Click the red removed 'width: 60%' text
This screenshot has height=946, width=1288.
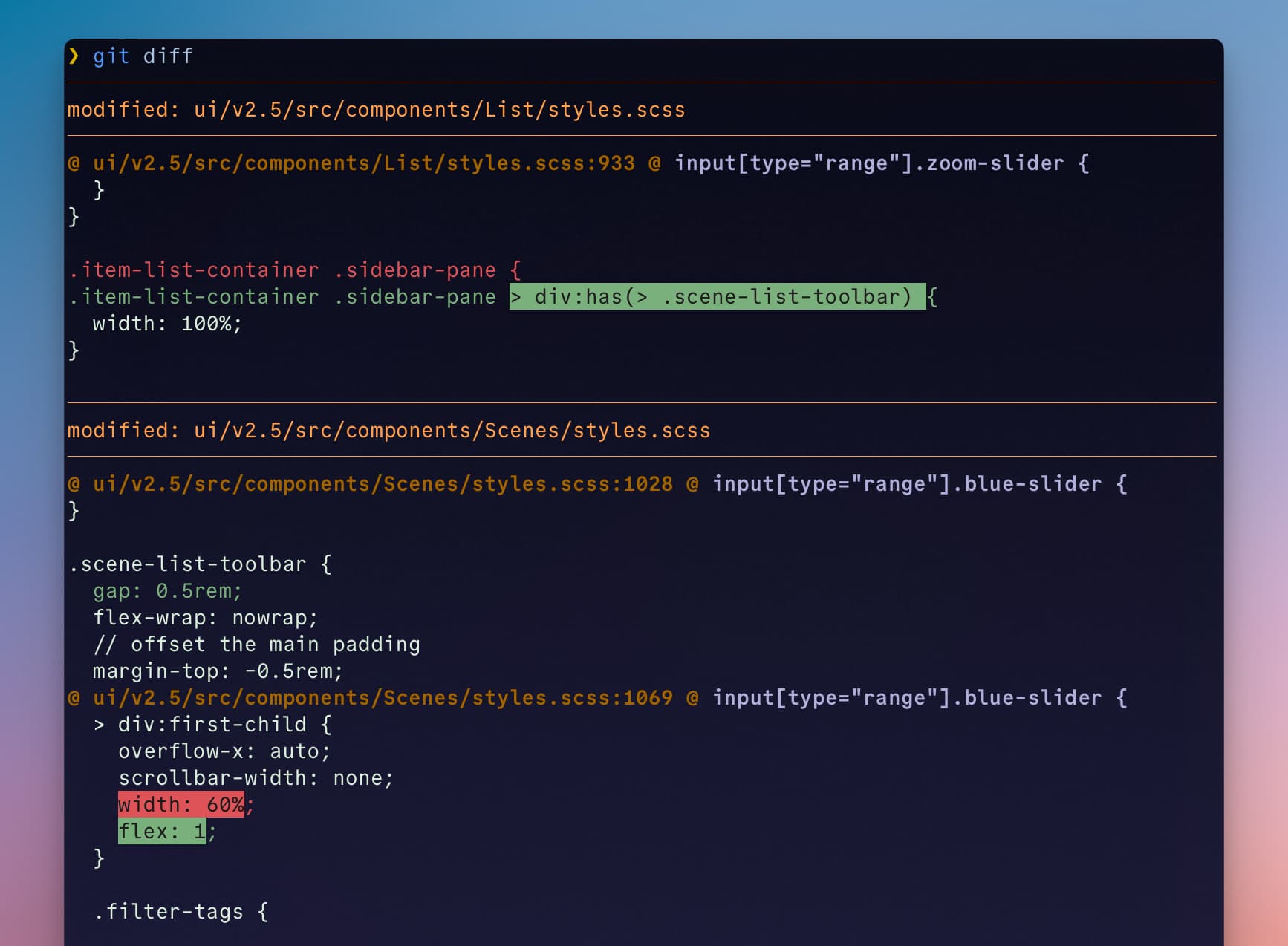tap(181, 805)
